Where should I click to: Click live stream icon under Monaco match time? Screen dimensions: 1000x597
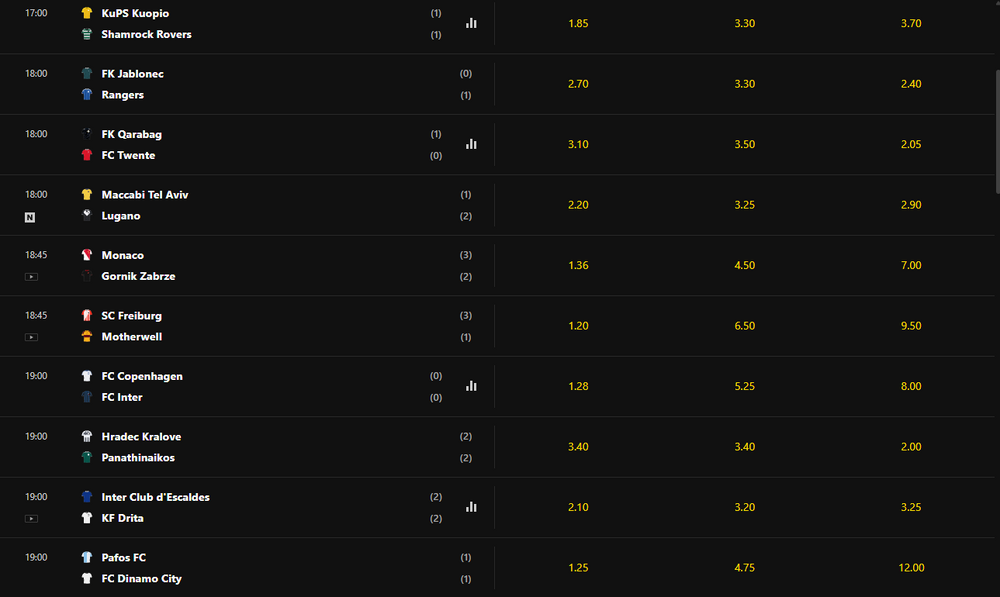point(31,277)
